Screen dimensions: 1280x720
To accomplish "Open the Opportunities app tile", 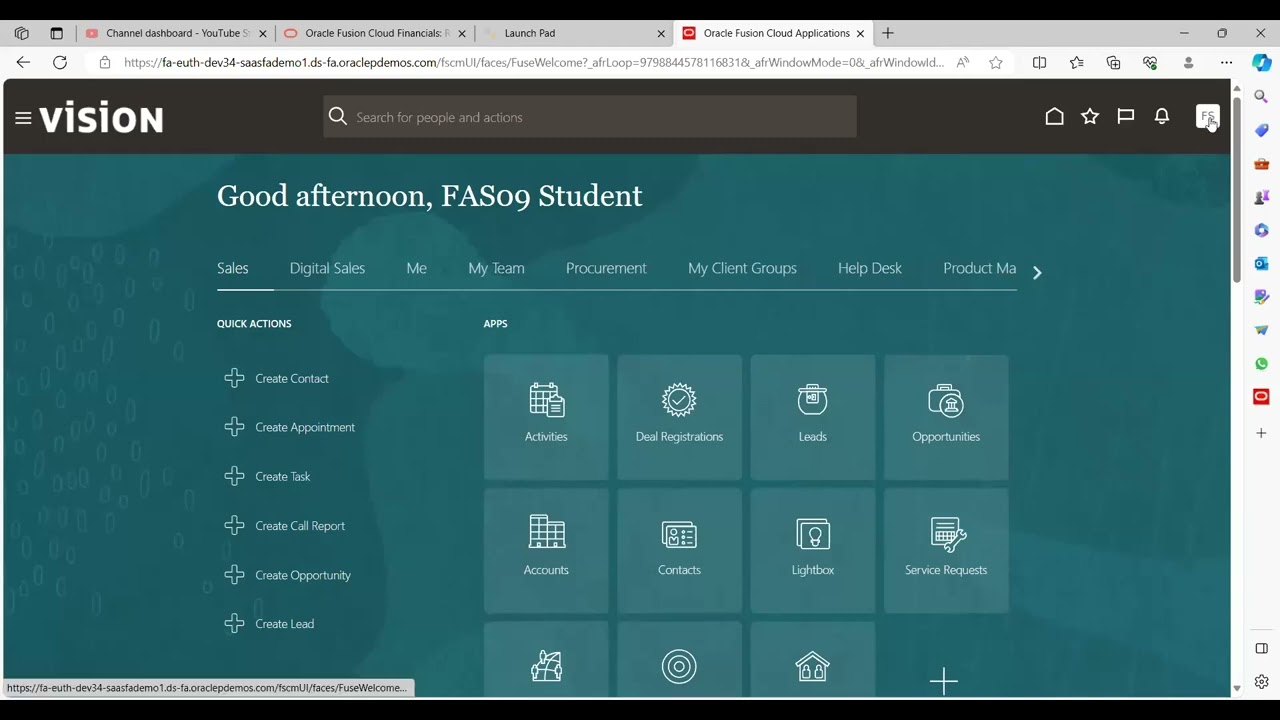I will point(946,417).
